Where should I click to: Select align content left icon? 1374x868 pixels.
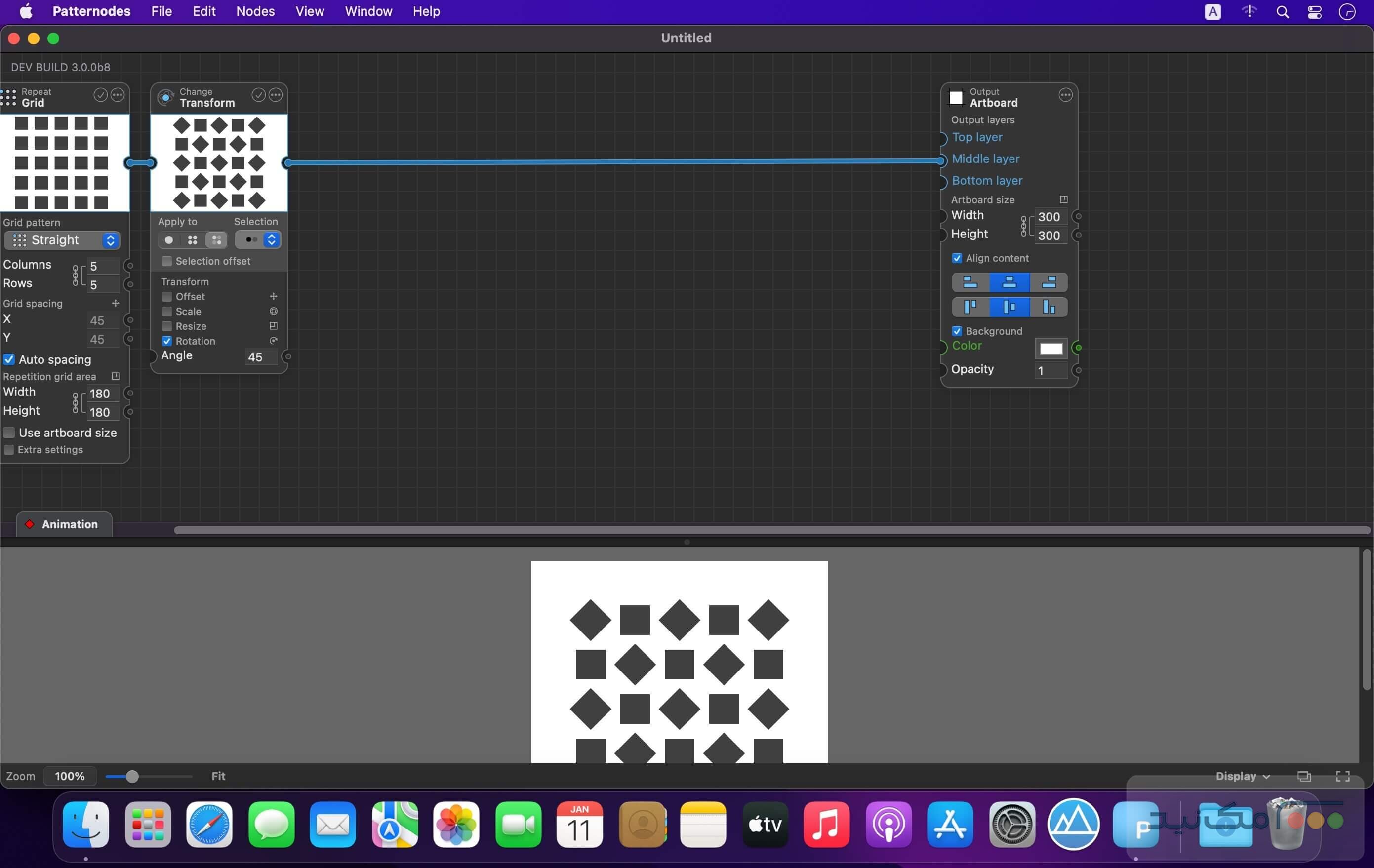pos(970,282)
